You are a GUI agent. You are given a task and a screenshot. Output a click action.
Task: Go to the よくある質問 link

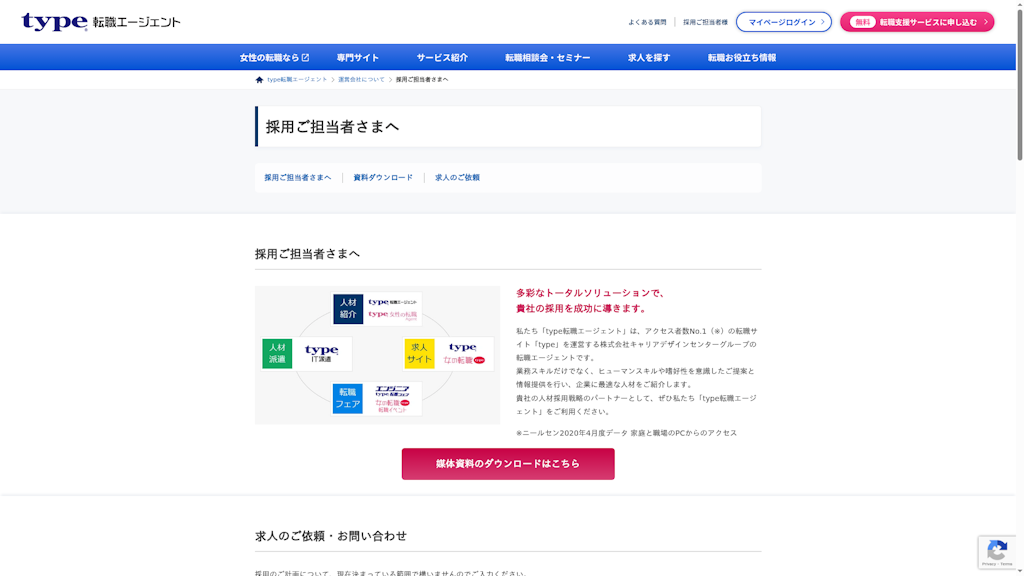tap(647, 22)
